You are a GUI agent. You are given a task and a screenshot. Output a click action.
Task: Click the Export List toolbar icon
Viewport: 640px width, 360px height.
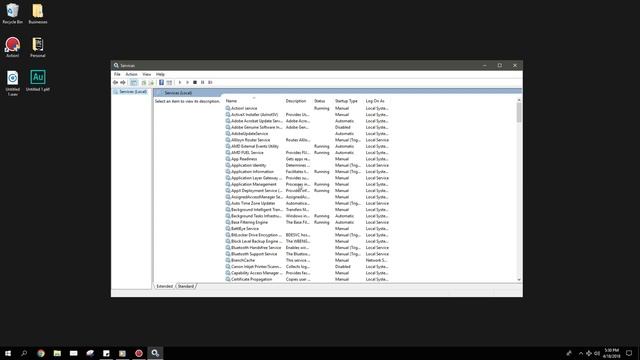click(151, 82)
